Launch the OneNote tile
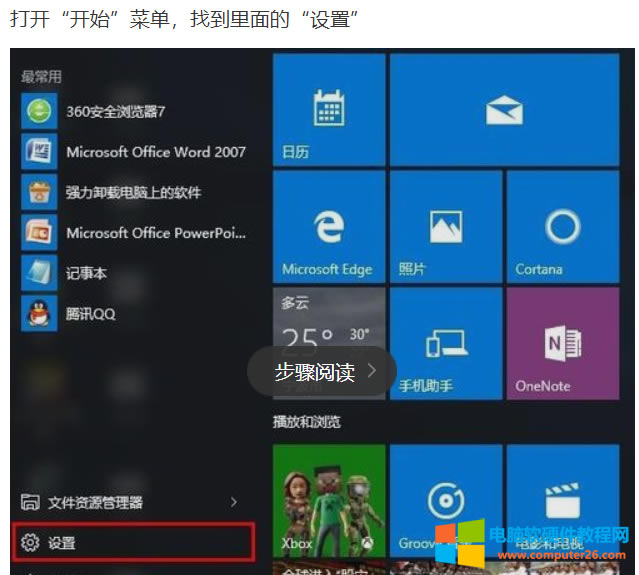 (563, 344)
